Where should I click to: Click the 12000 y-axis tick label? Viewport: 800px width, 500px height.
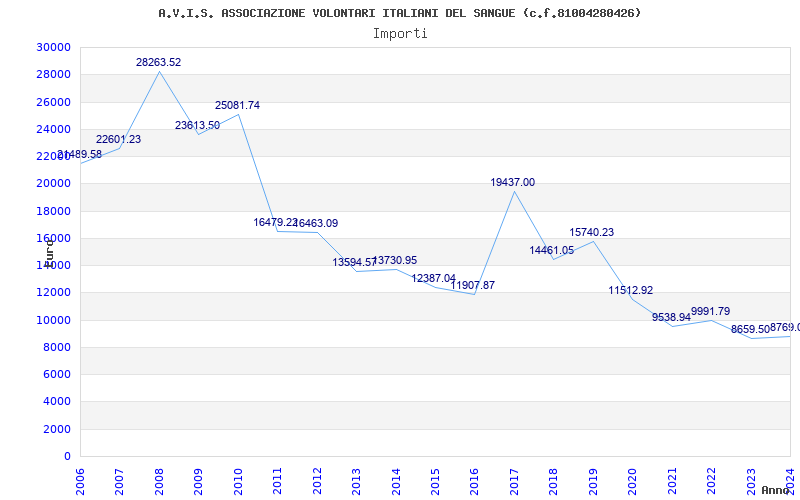point(54,293)
